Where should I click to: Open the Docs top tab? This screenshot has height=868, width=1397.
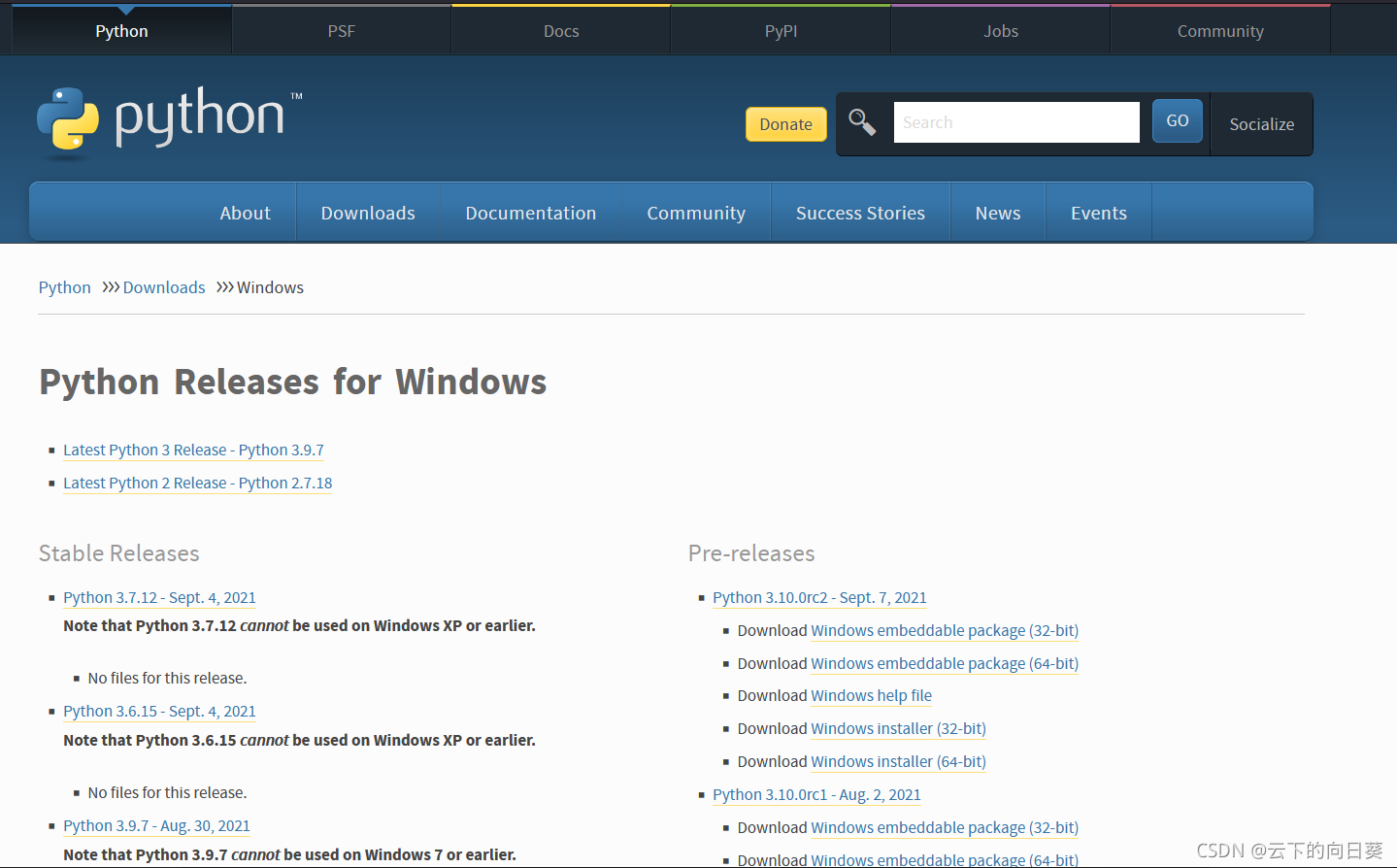tap(561, 31)
